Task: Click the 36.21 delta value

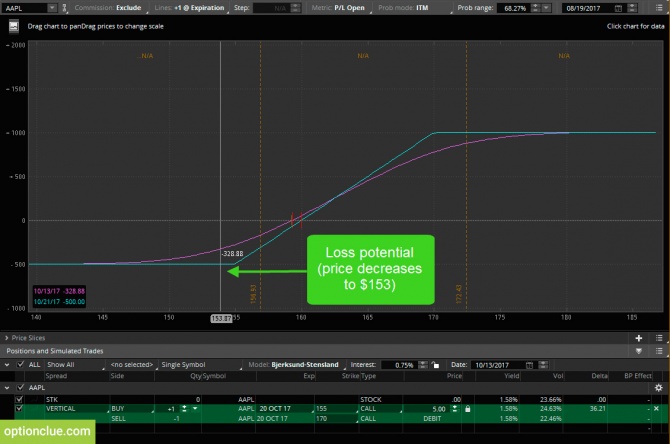Action: (597, 409)
